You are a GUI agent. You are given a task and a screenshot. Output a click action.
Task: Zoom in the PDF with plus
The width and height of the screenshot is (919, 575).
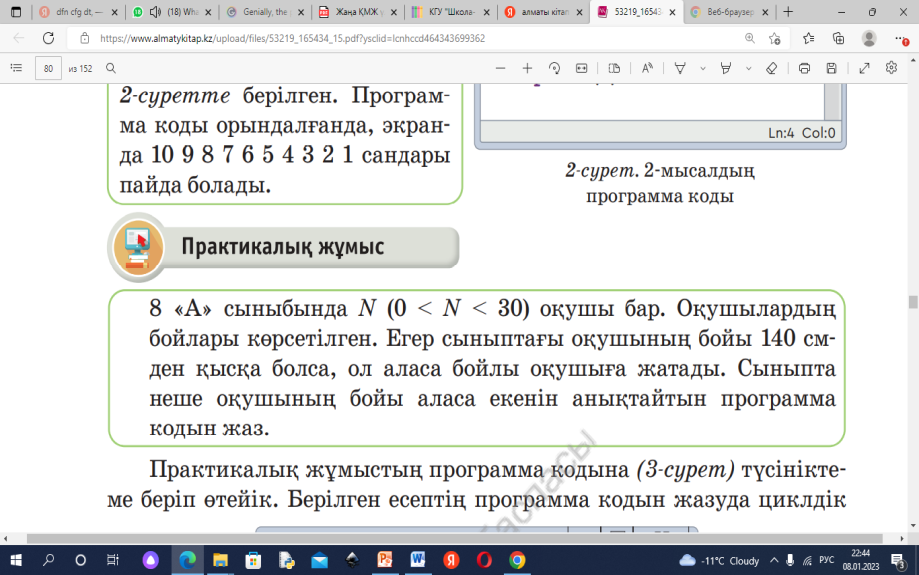527,68
